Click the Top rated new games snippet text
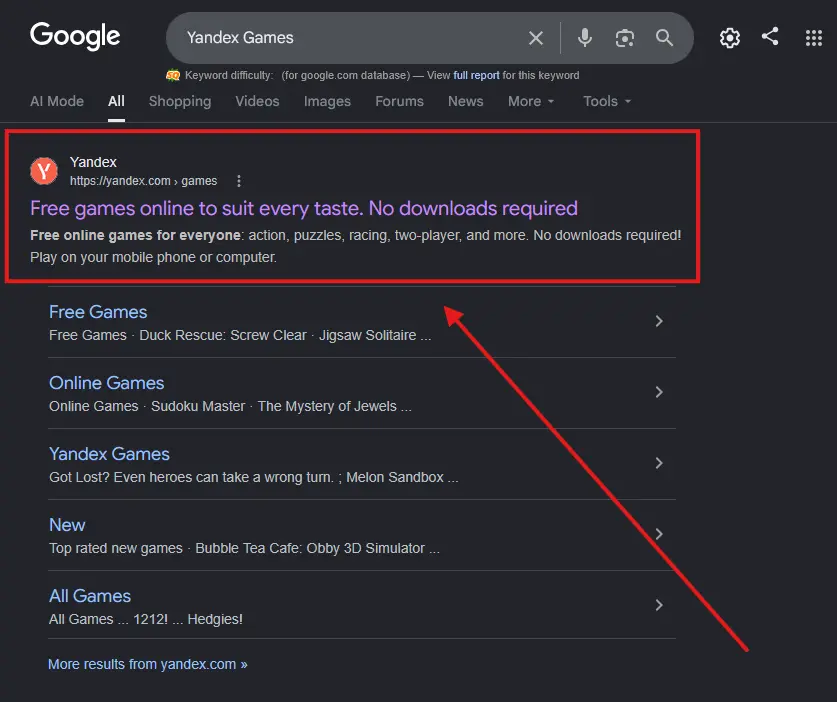 point(116,548)
